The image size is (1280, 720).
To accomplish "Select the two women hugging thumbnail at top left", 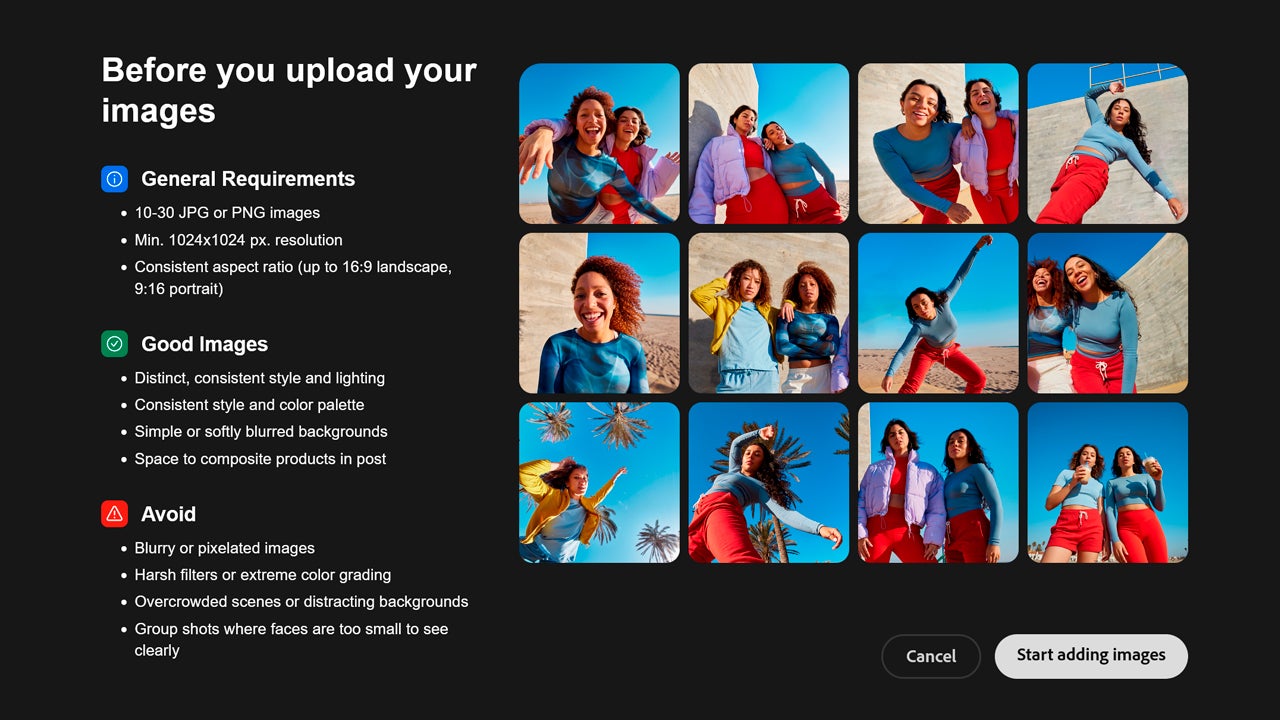I will 599,144.
